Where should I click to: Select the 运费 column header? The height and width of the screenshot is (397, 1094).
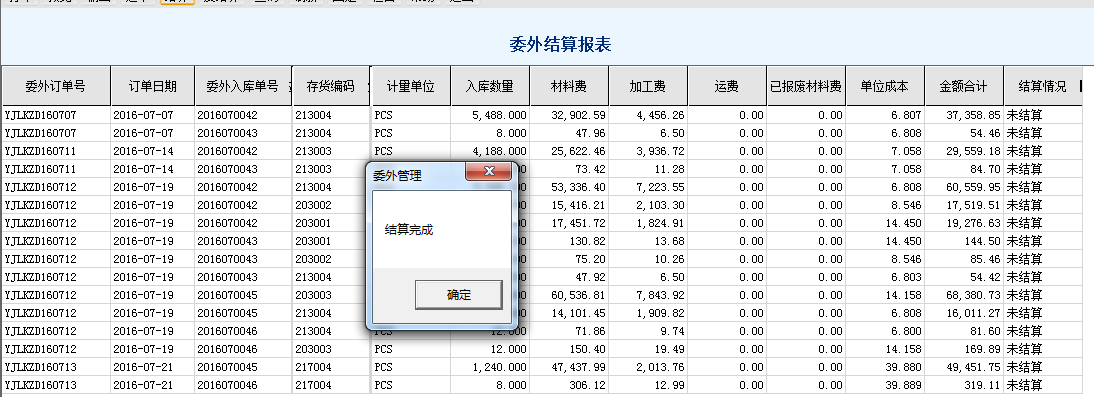pyautogui.click(x=726, y=87)
